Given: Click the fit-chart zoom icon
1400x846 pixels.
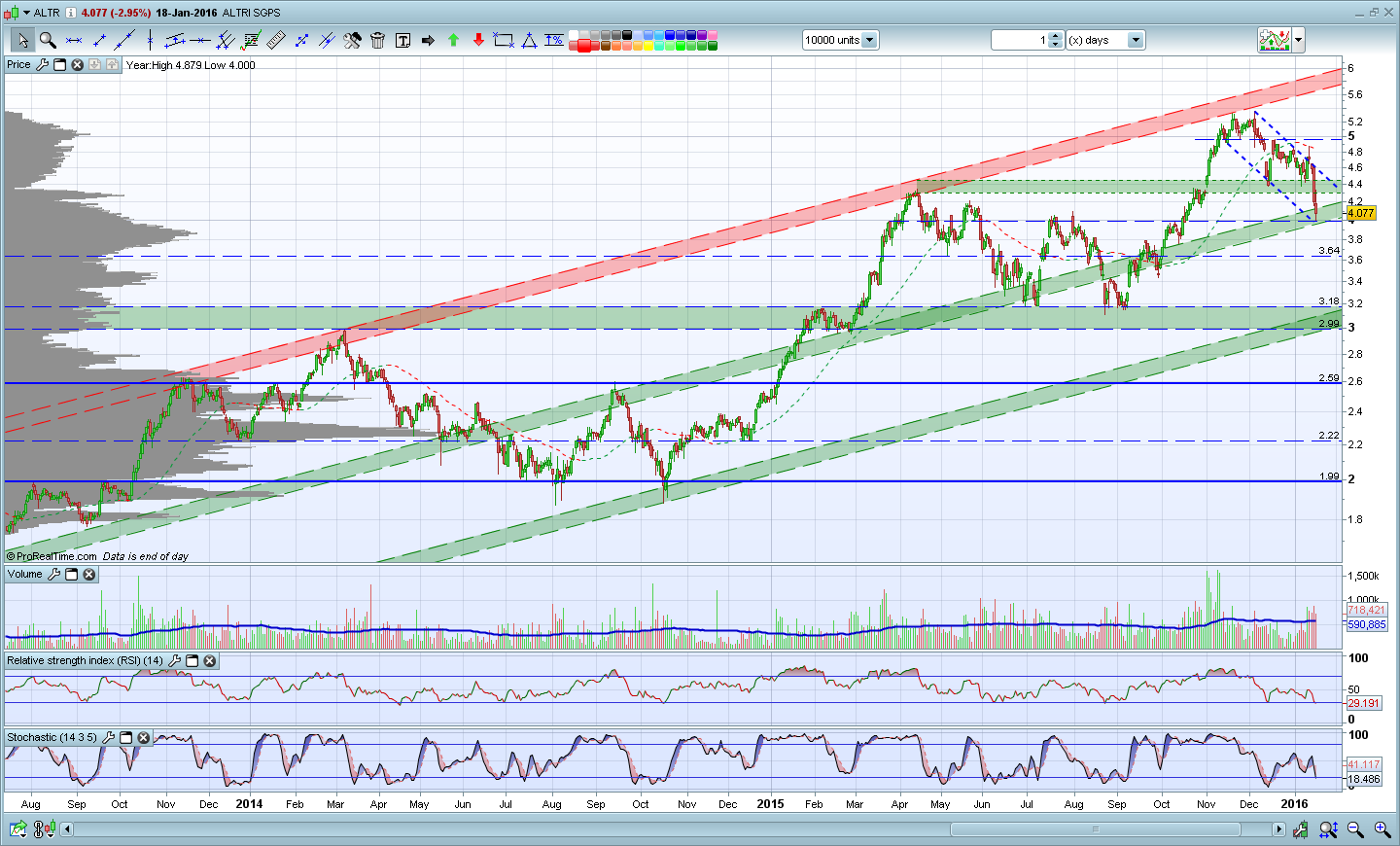Looking at the screenshot, I should 1328,829.
